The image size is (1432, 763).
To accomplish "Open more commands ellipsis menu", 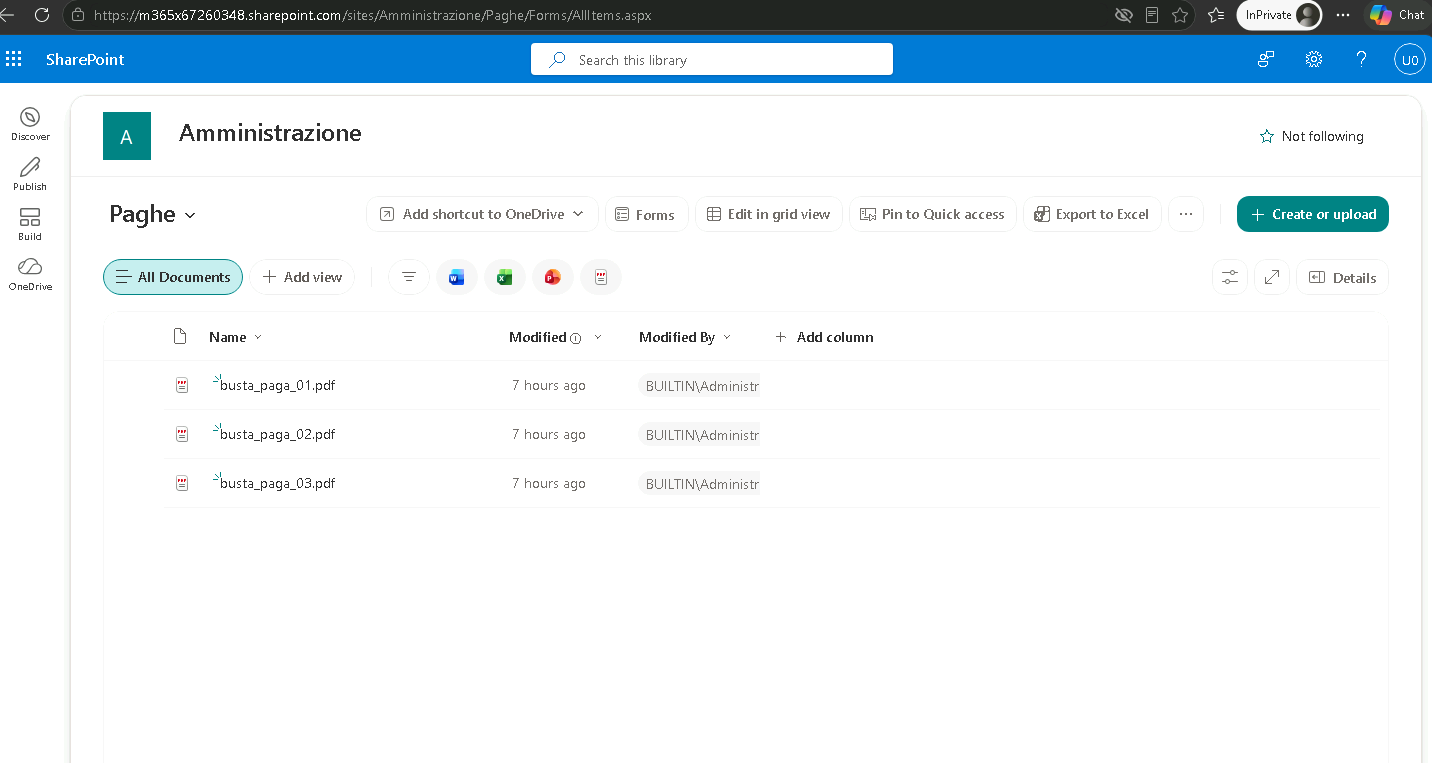I will tap(1186, 214).
